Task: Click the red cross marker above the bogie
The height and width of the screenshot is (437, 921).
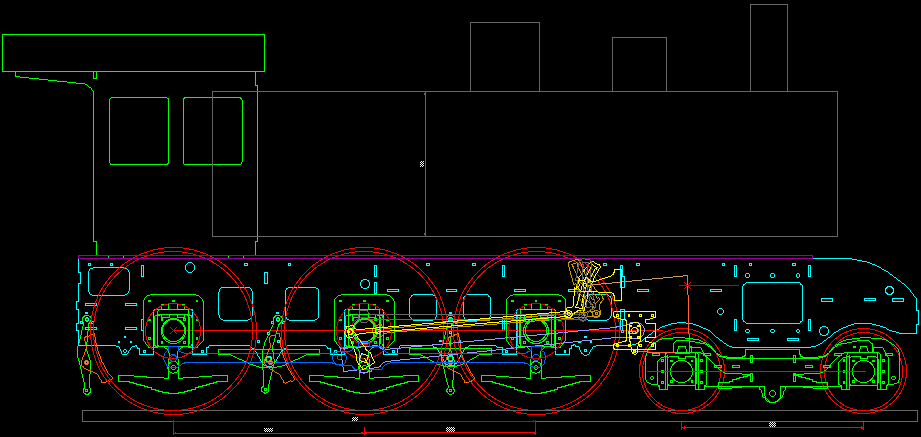Action: [686, 286]
